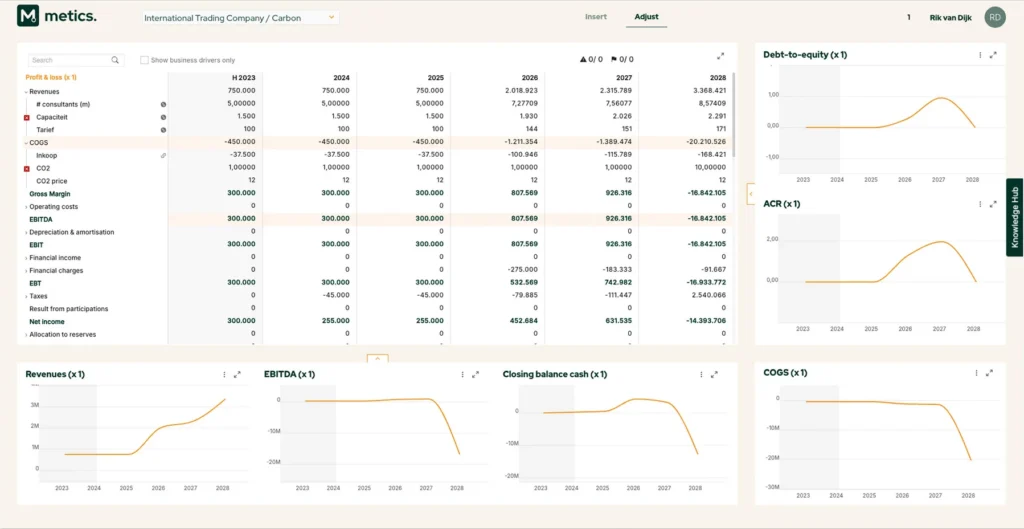The width and height of the screenshot is (1024, 529).
Task: Expand the EBITDA chart
Action: [475, 375]
